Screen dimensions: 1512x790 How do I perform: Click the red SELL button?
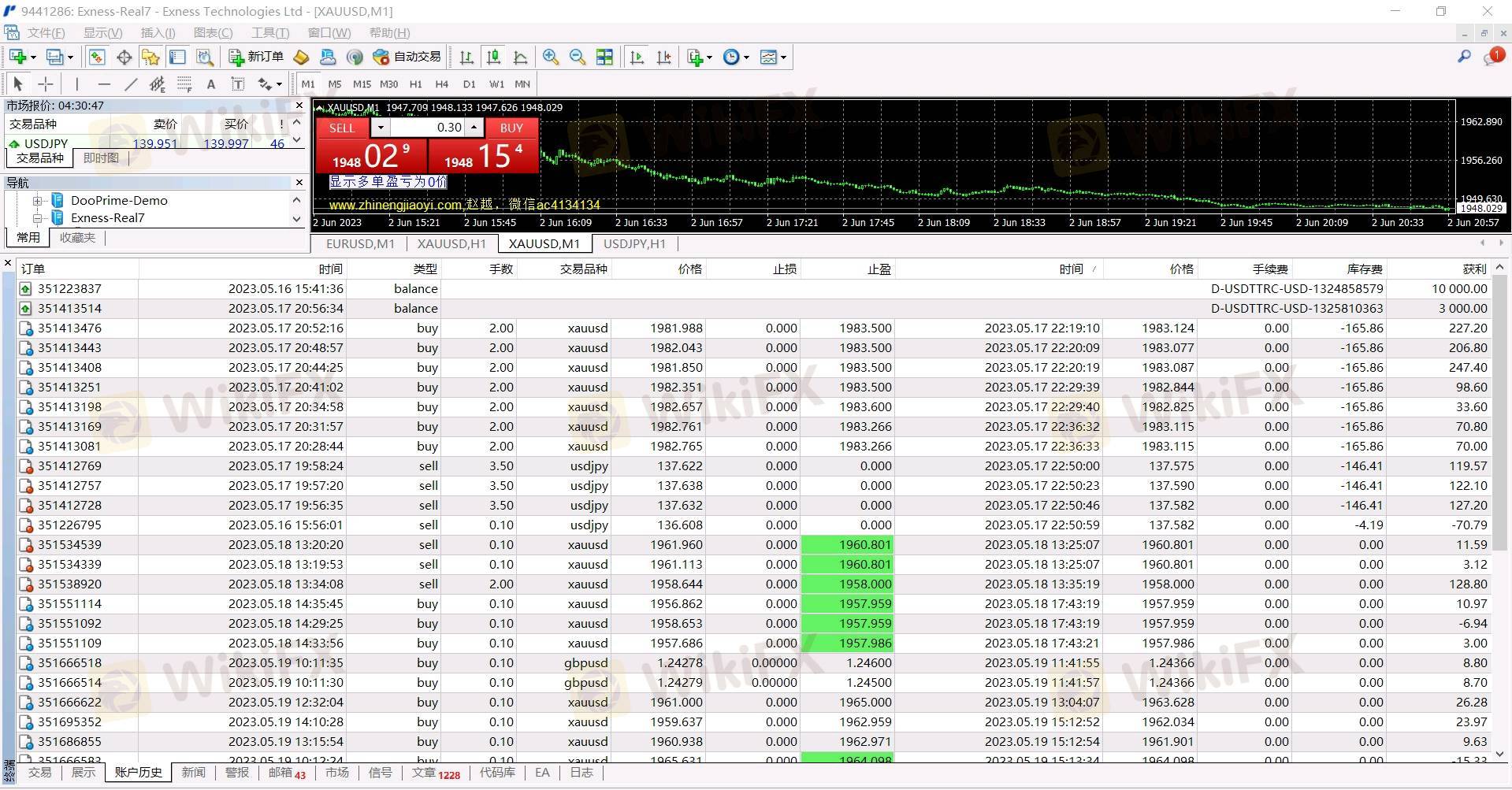(x=342, y=128)
